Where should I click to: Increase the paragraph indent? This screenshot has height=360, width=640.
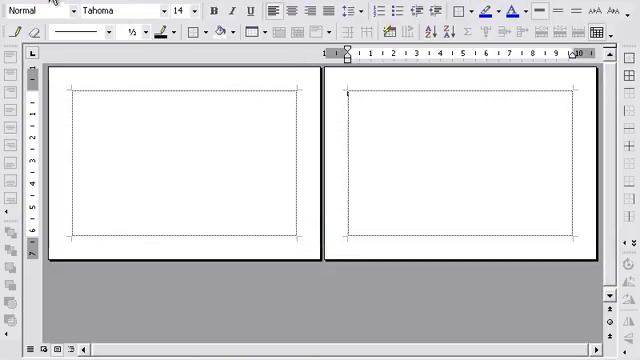pyautogui.click(x=436, y=11)
